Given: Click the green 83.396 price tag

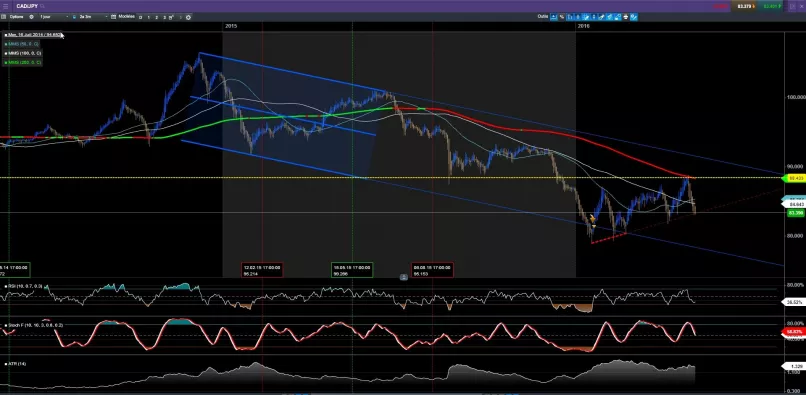Looking at the screenshot, I should click(795, 213).
